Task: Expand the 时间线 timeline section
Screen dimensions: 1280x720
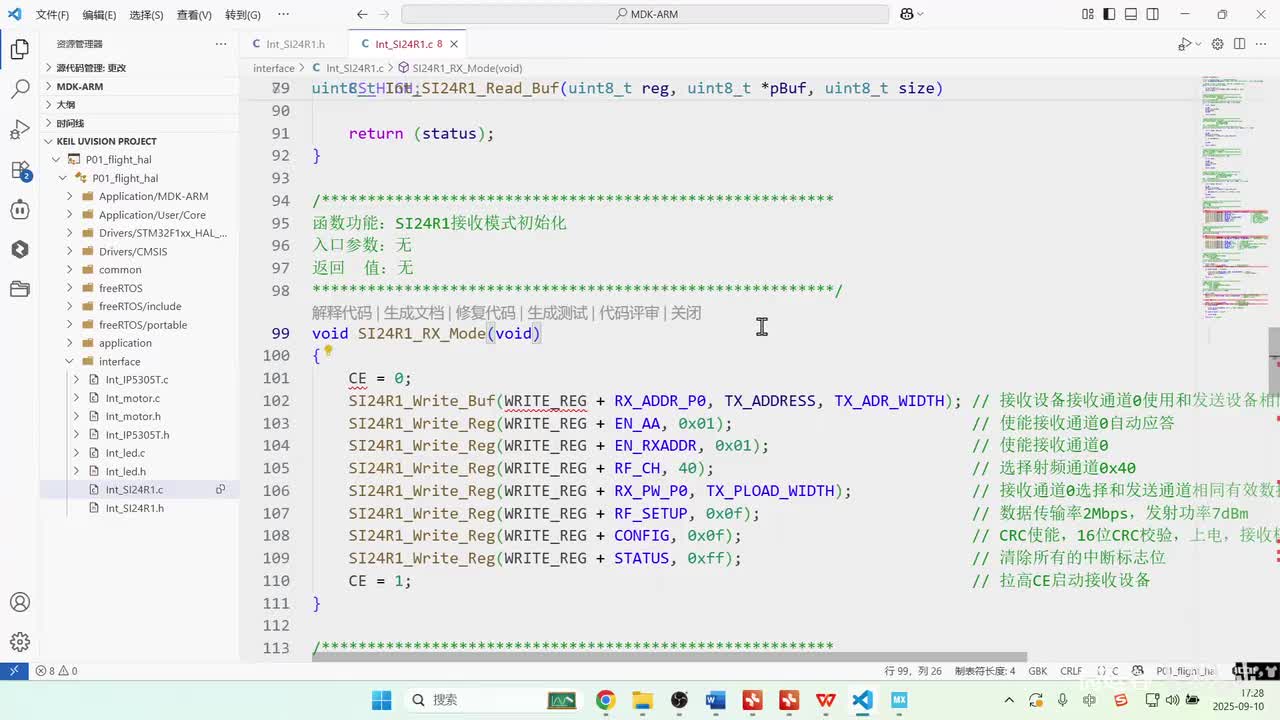Action: coord(139,123)
